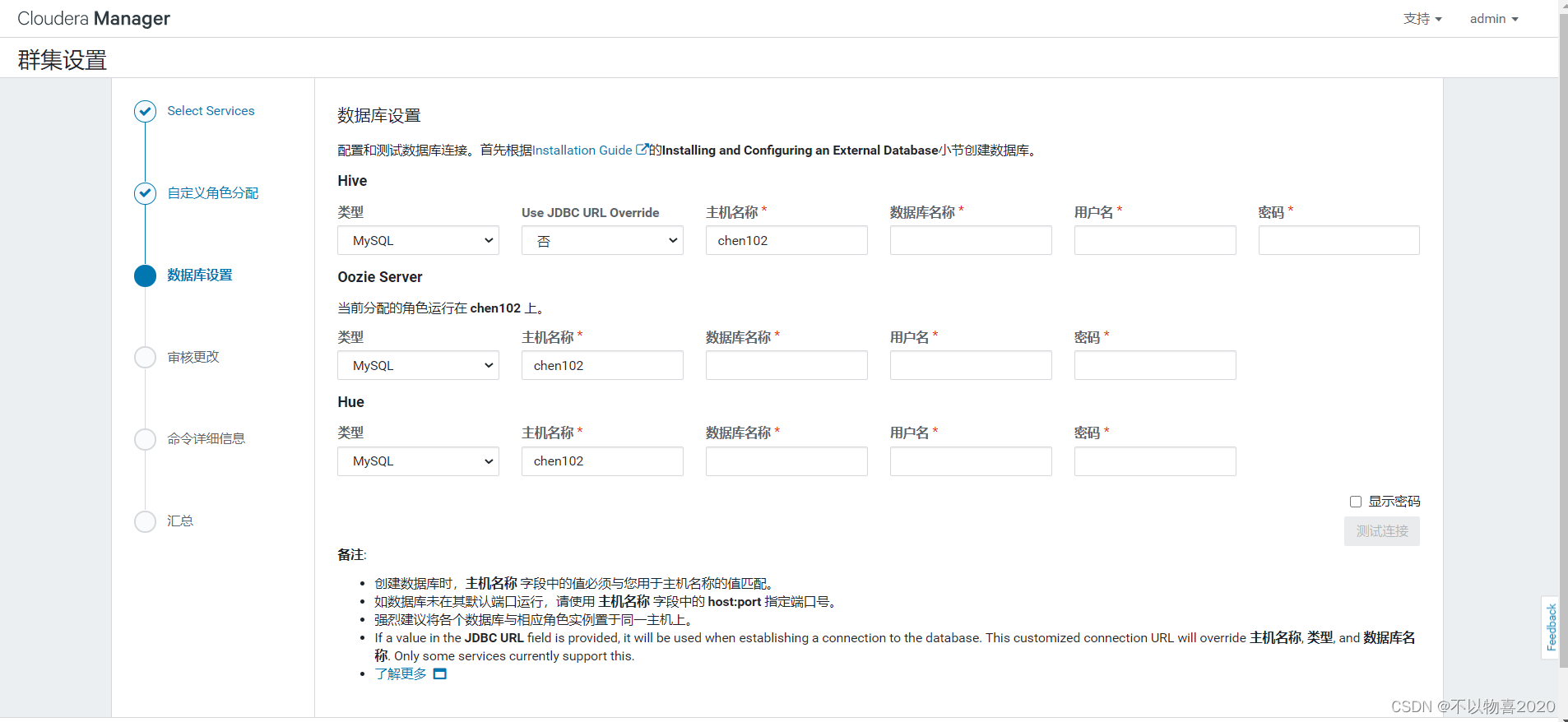Focus the Hive 主机名称 field
The image size is (1568, 722).
786,240
